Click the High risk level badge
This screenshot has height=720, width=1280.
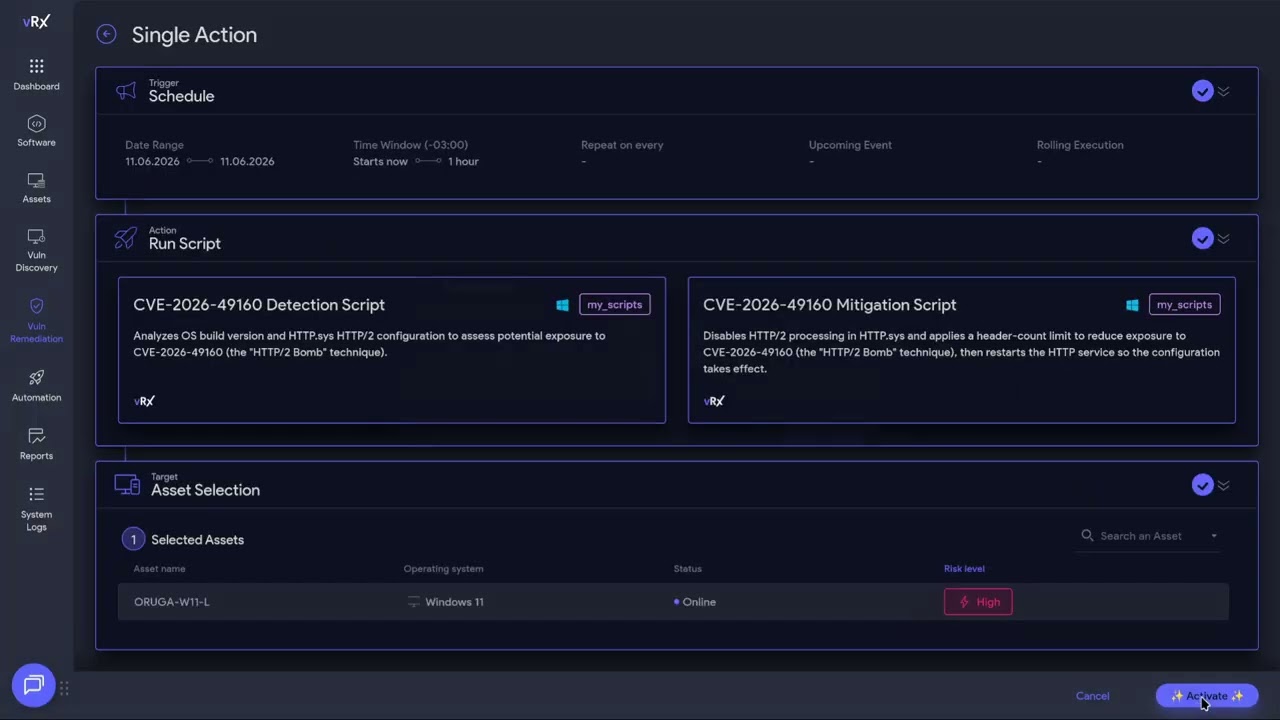[978, 602]
